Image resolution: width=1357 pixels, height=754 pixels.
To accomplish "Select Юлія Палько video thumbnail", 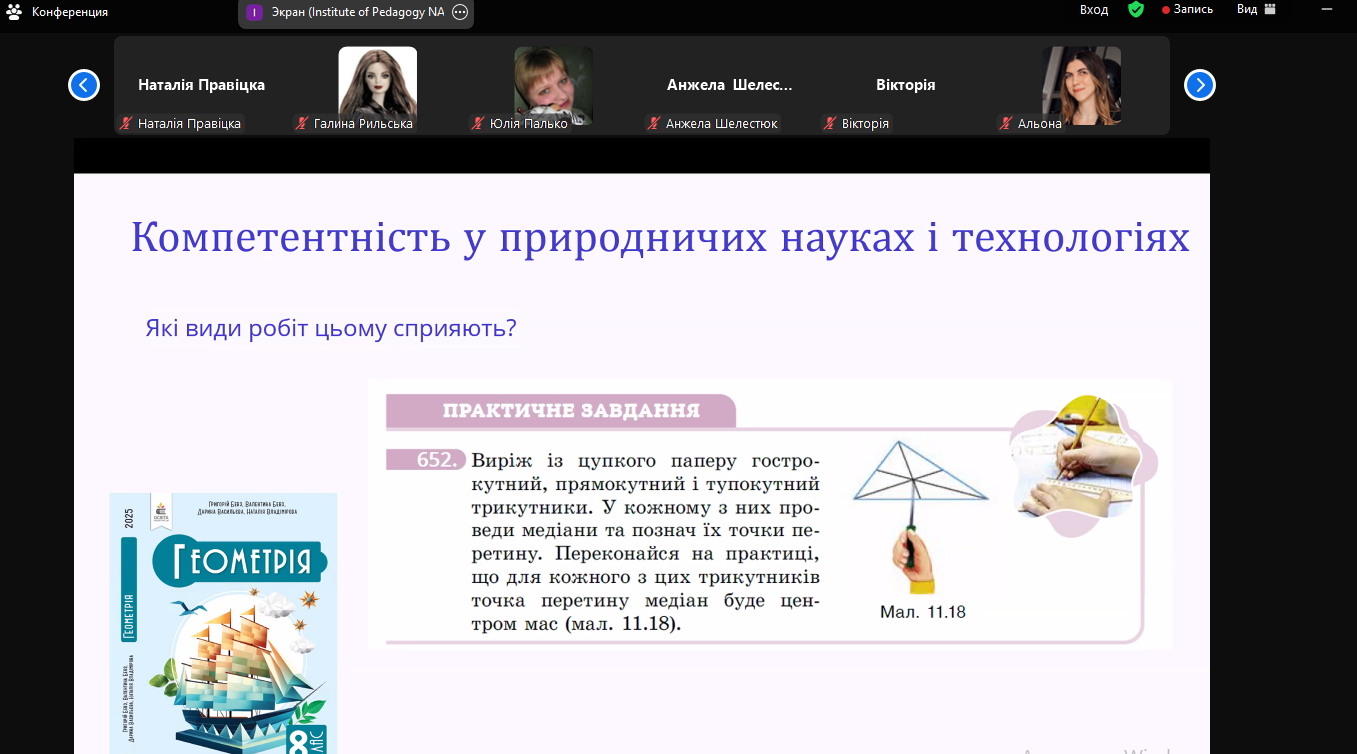I will point(554,86).
